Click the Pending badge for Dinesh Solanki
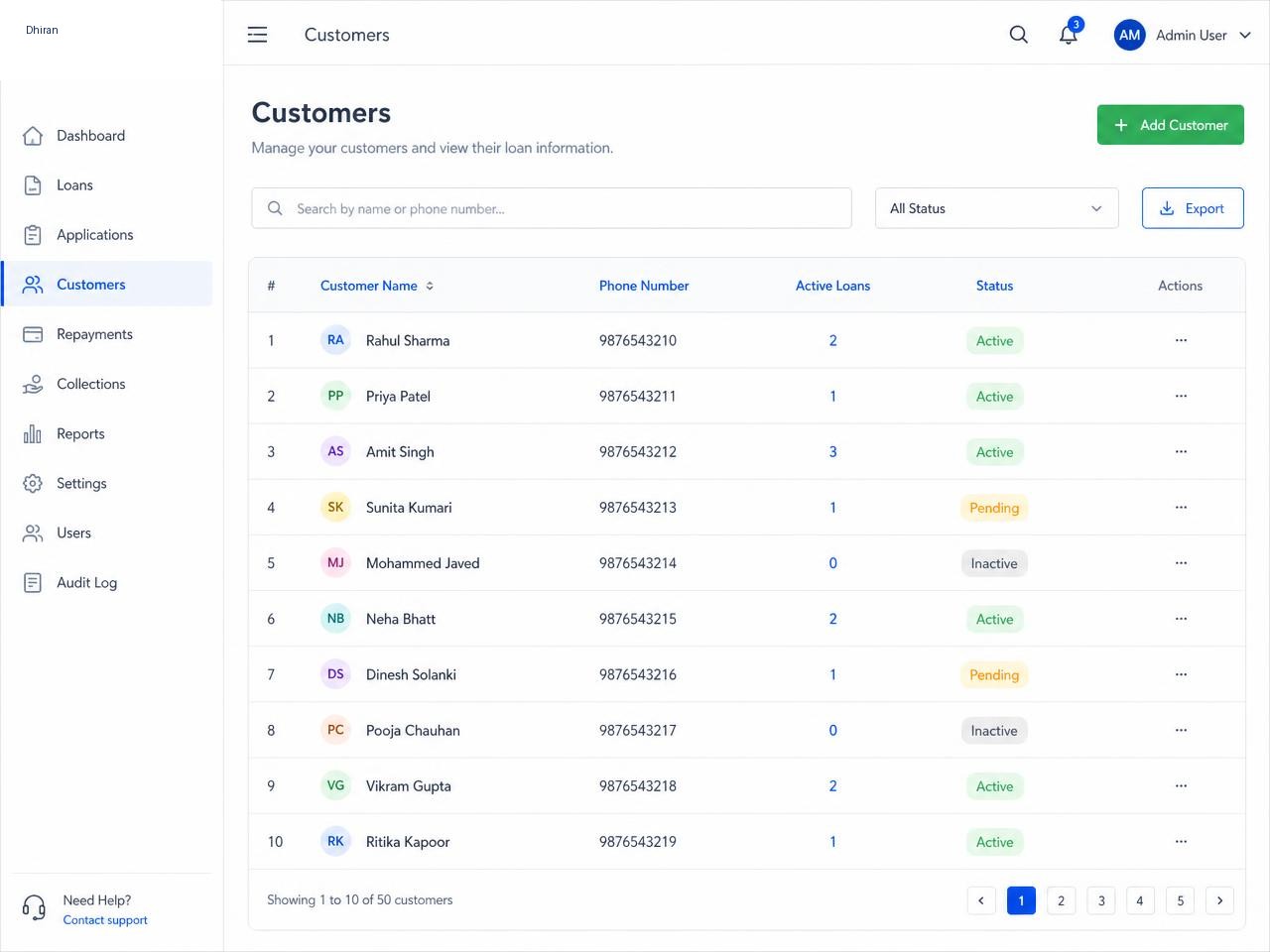 coord(994,674)
